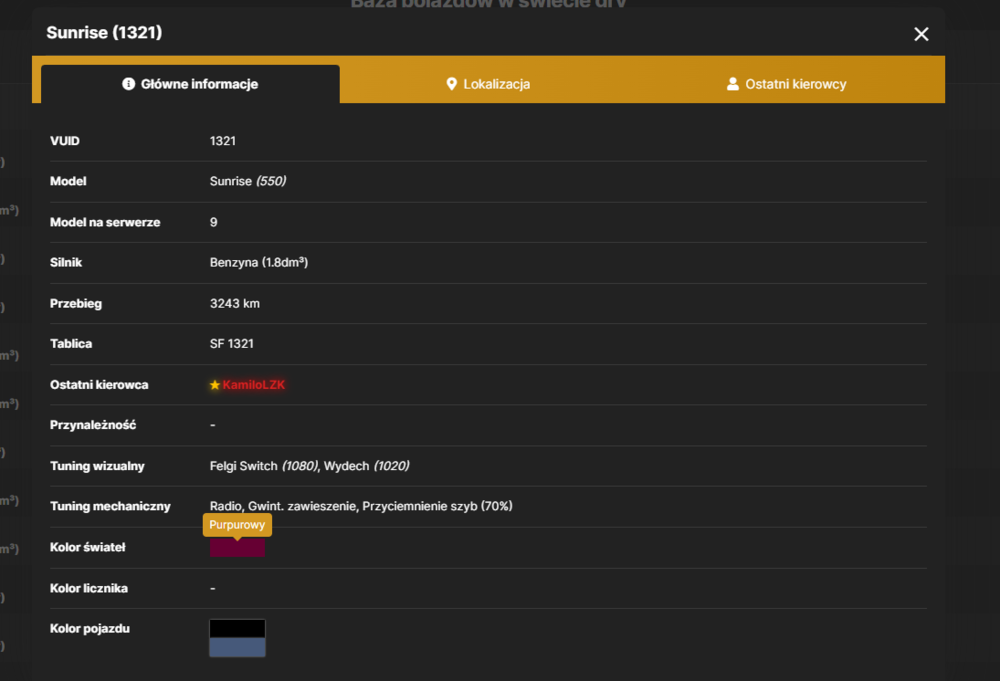Click Wydech (1020) in Tuning wizualny
Viewport: 1000px width, 681px height.
coord(367,465)
